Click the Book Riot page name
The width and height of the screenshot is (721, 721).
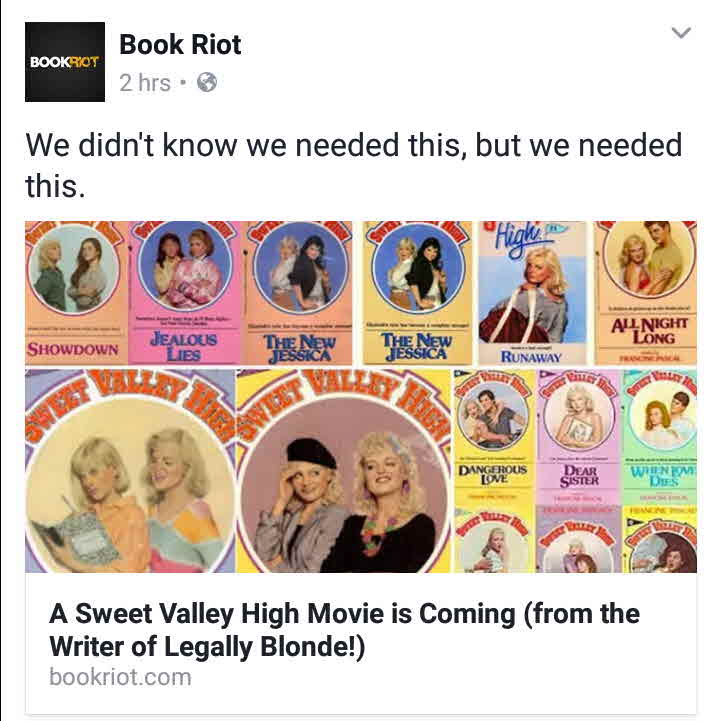(180, 45)
